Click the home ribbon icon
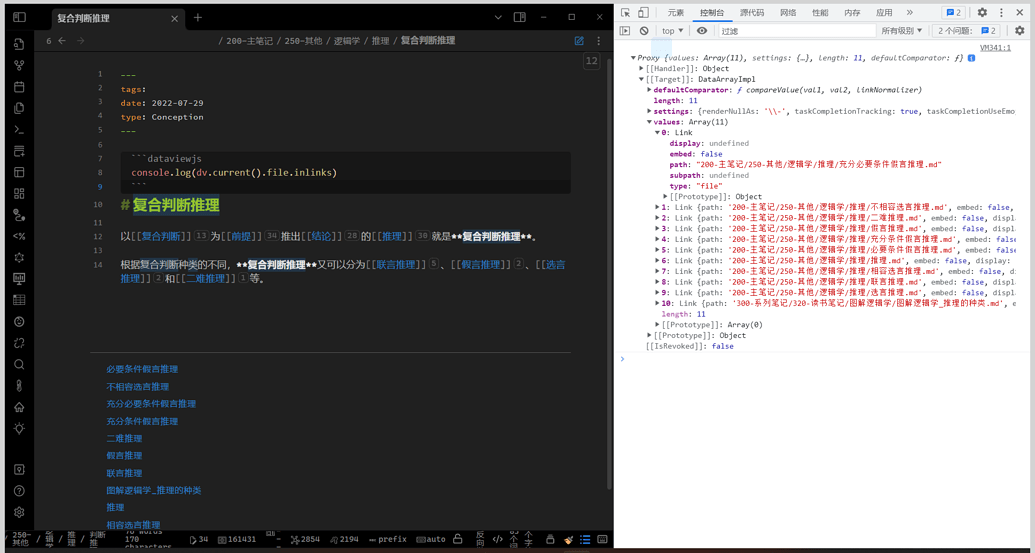This screenshot has height=553, width=1035. coord(19,407)
